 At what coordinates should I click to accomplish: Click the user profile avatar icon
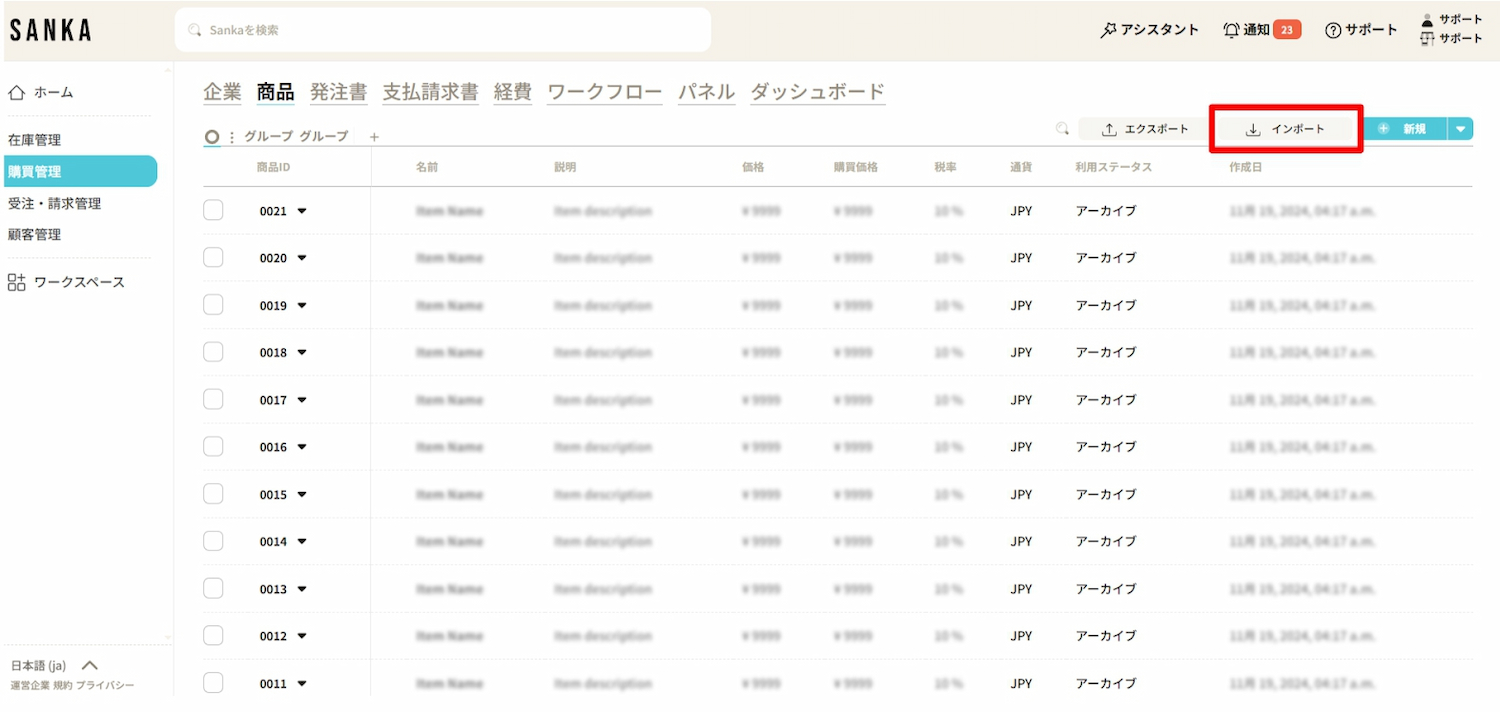pos(1427,20)
